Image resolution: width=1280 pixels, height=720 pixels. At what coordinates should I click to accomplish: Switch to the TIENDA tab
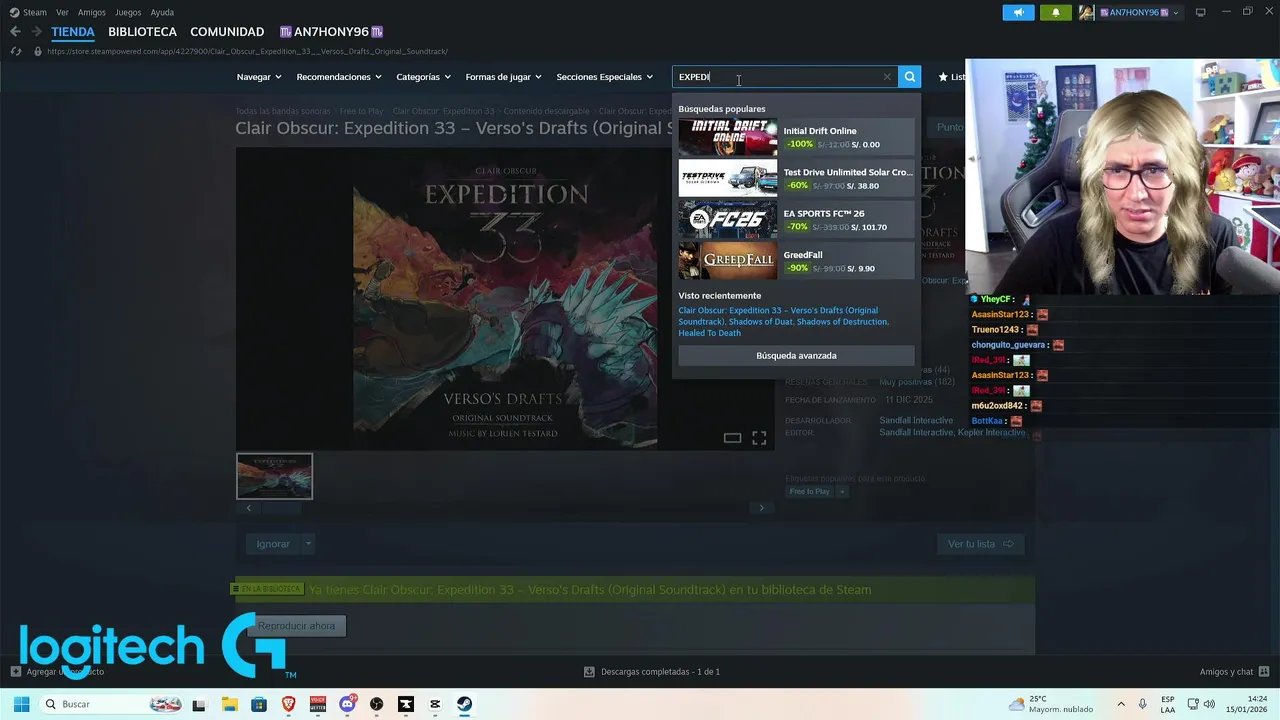pyautogui.click(x=73, y=32)
